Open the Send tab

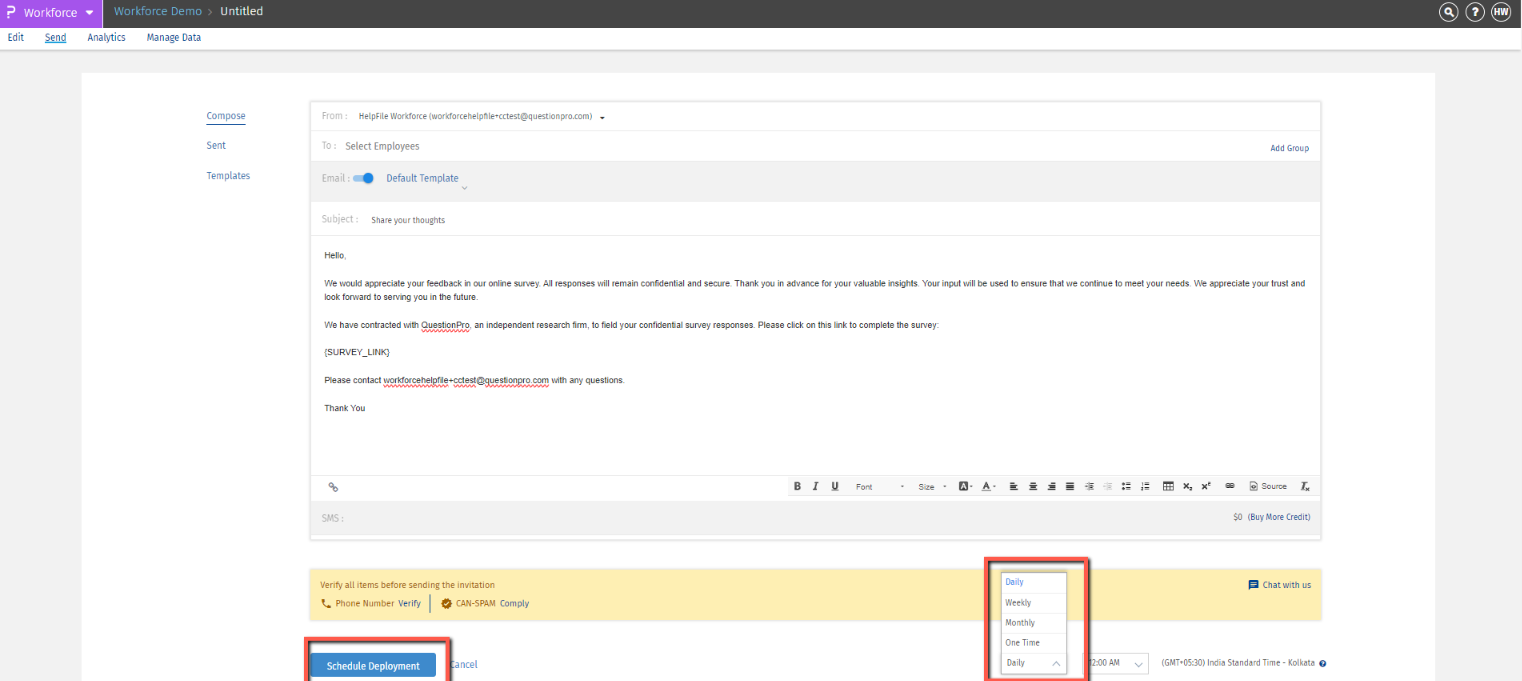point(55,38)
